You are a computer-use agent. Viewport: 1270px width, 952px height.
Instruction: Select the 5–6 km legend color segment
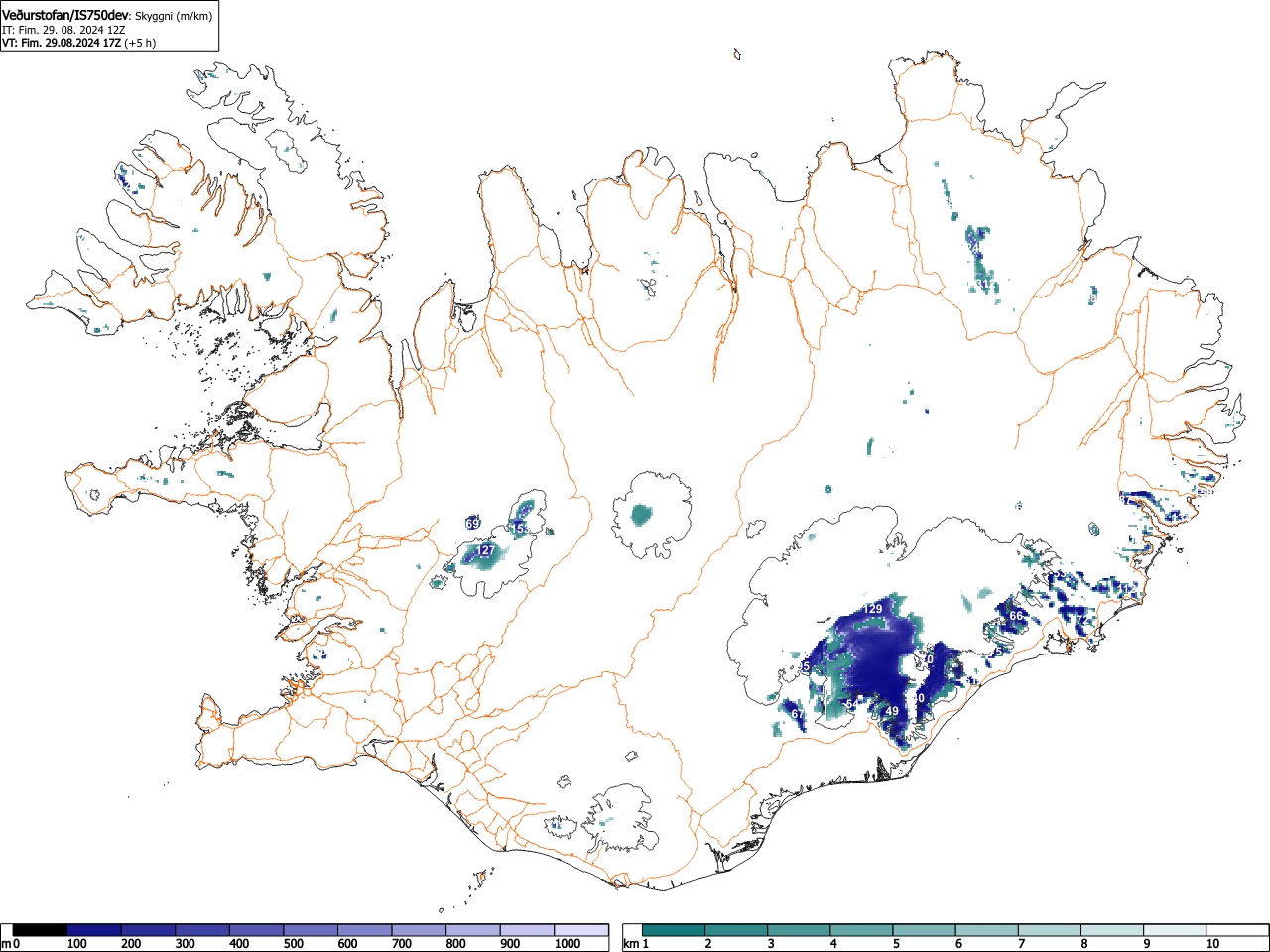[924, 930]
